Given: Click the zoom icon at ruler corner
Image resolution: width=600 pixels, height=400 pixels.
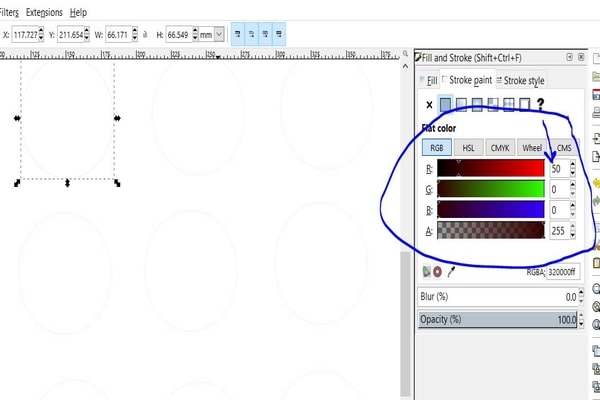Looking at the screenshot, I should (405, 54).
